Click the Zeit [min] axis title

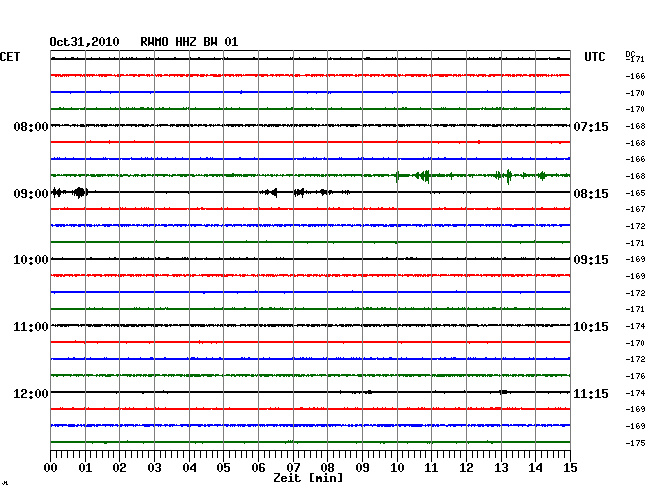coord(308,478)
